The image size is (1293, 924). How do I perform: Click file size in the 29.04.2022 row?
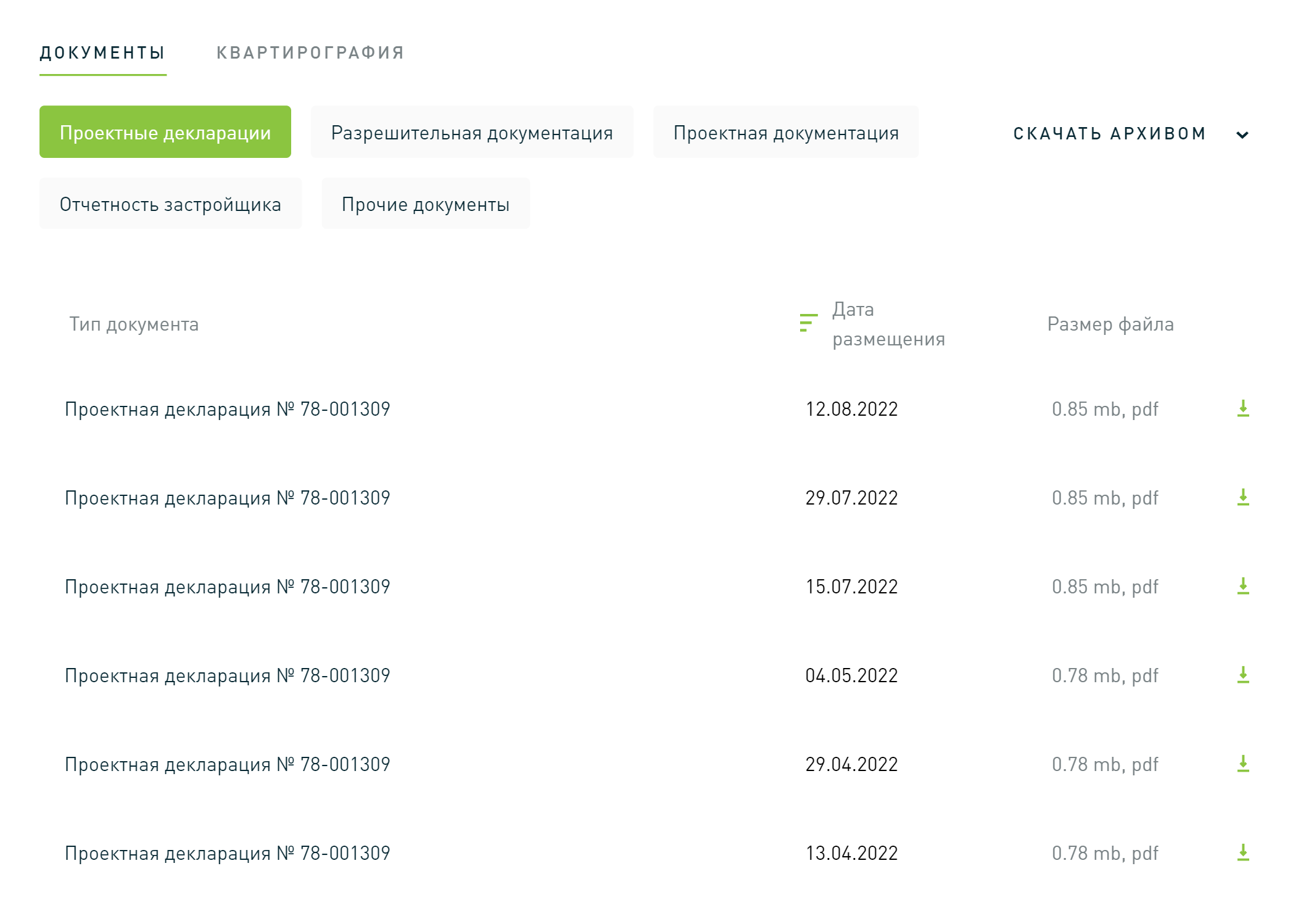[1105, 765]
